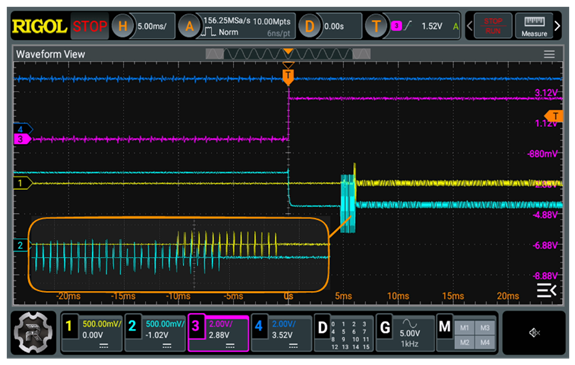Click the memory overview waveform bar
Screen dimensions: 575x365
(x=288, y=54)
